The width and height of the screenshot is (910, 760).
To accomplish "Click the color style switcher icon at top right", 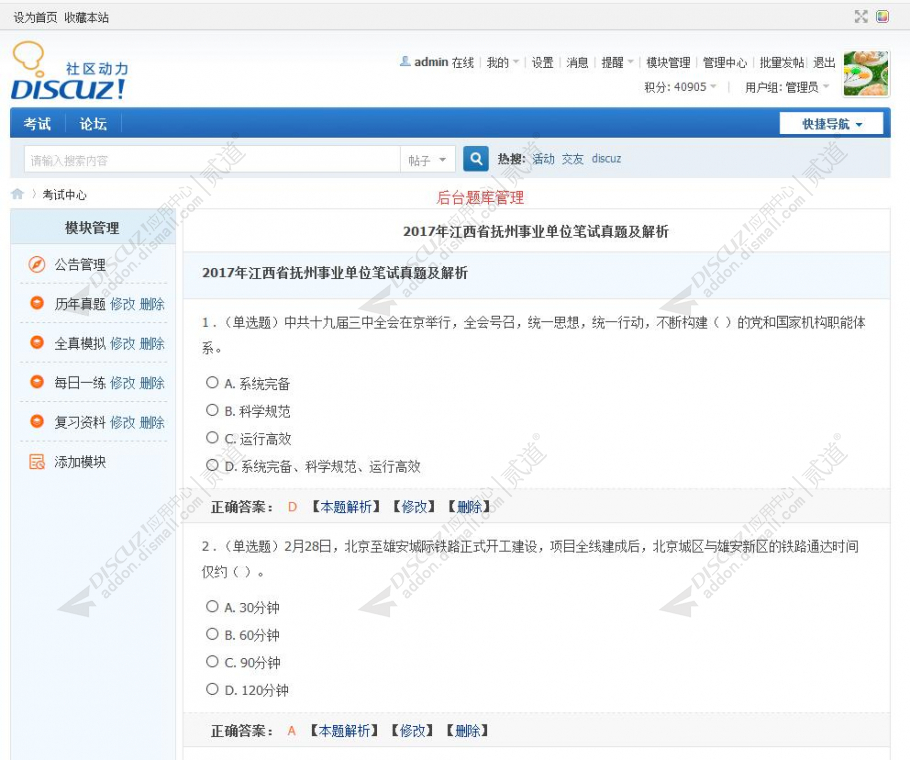I will tap(882, 16).
